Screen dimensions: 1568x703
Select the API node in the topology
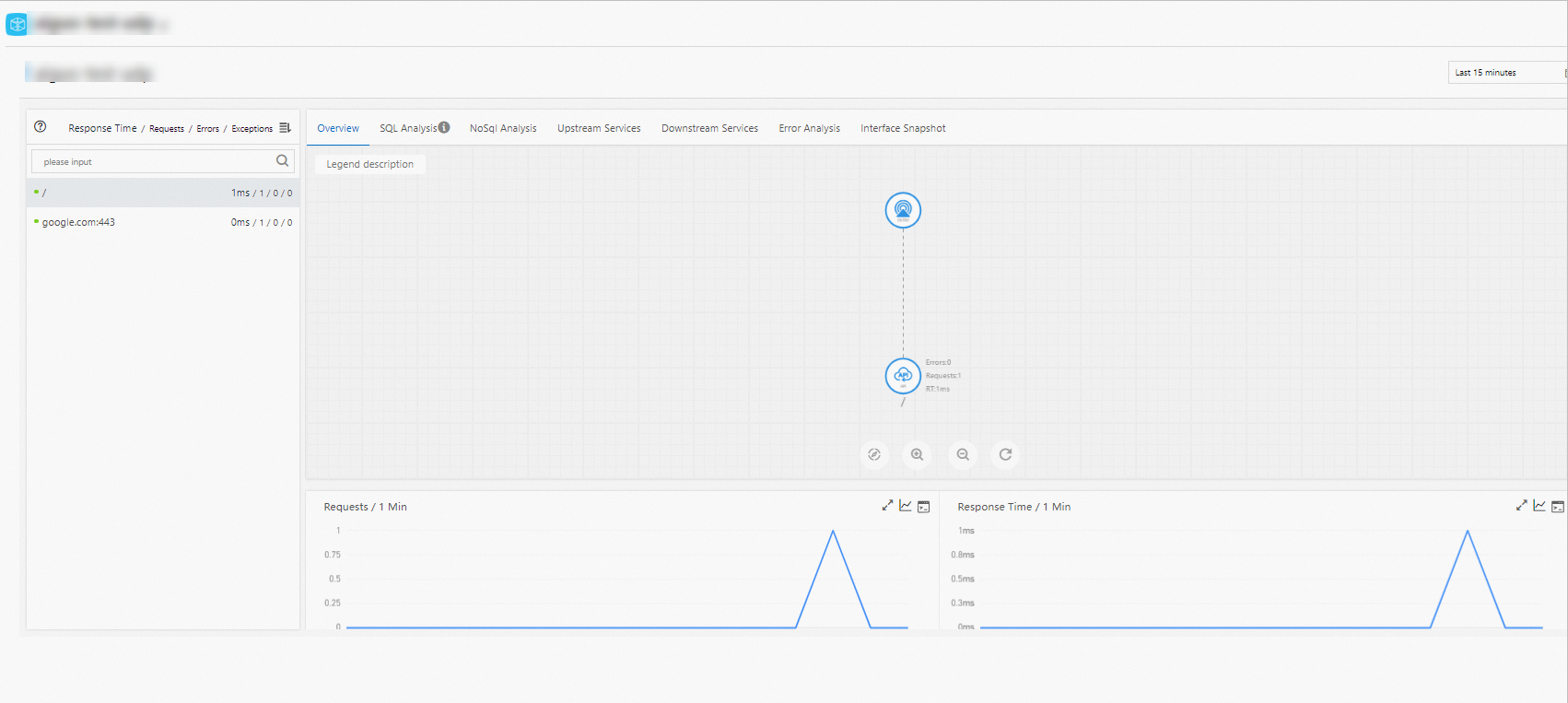[903, 376]
